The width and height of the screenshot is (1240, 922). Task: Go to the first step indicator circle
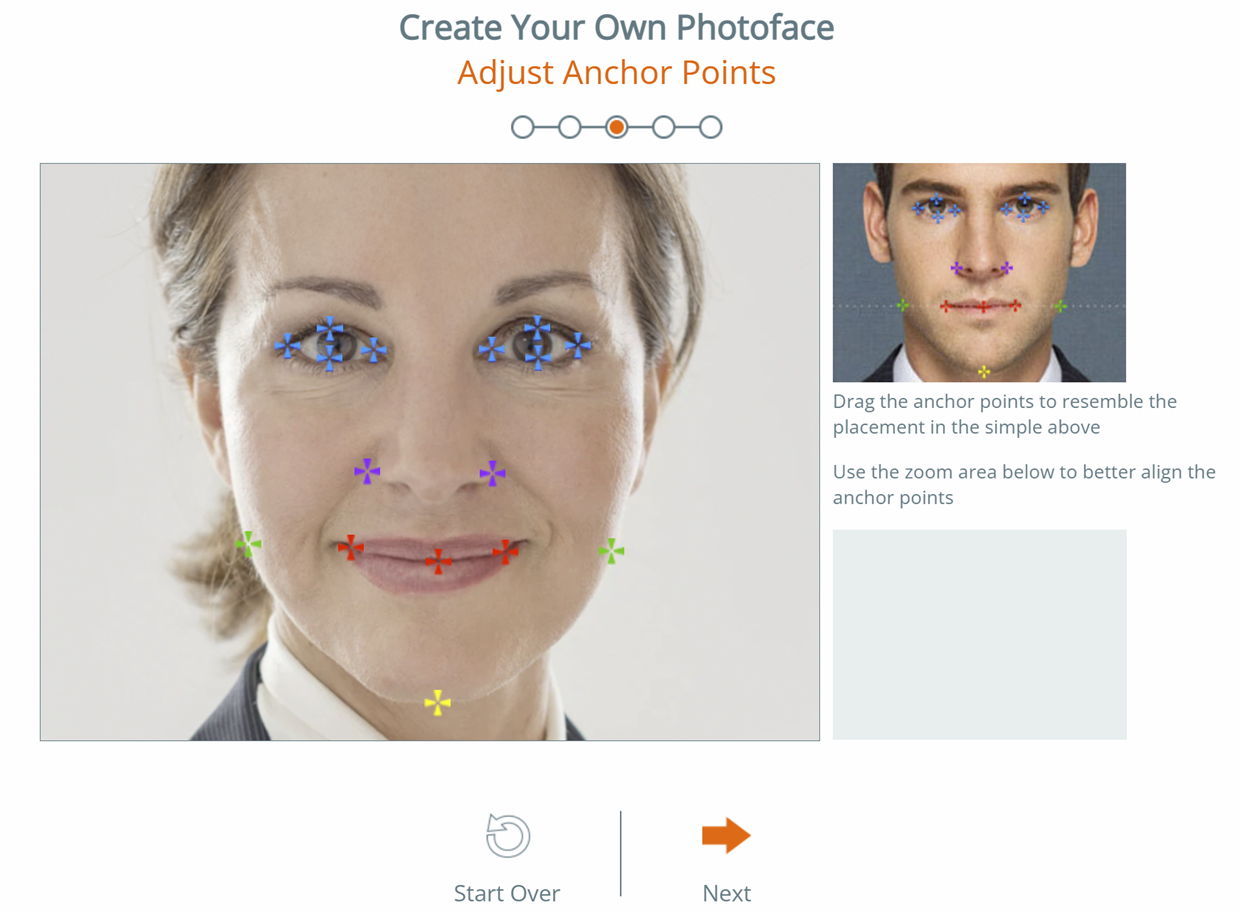(x=522, y=127)
